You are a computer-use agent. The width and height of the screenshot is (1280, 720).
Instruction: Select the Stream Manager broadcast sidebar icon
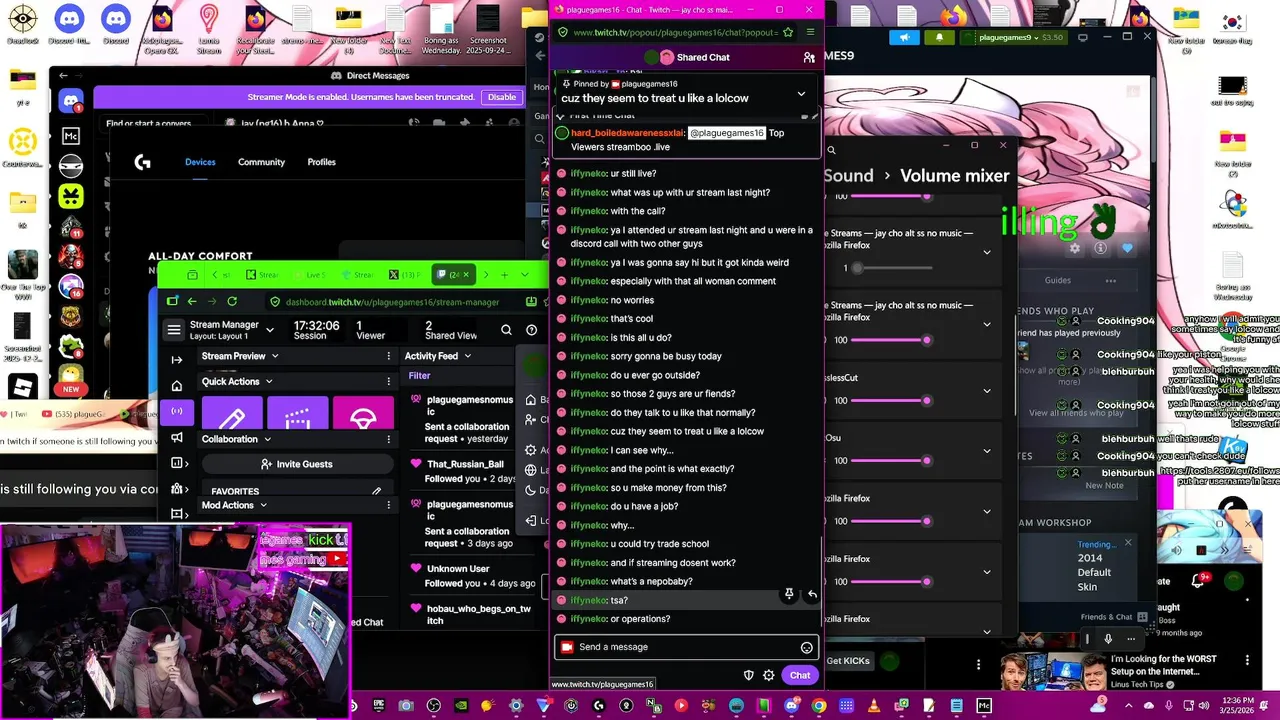(177, 411)
